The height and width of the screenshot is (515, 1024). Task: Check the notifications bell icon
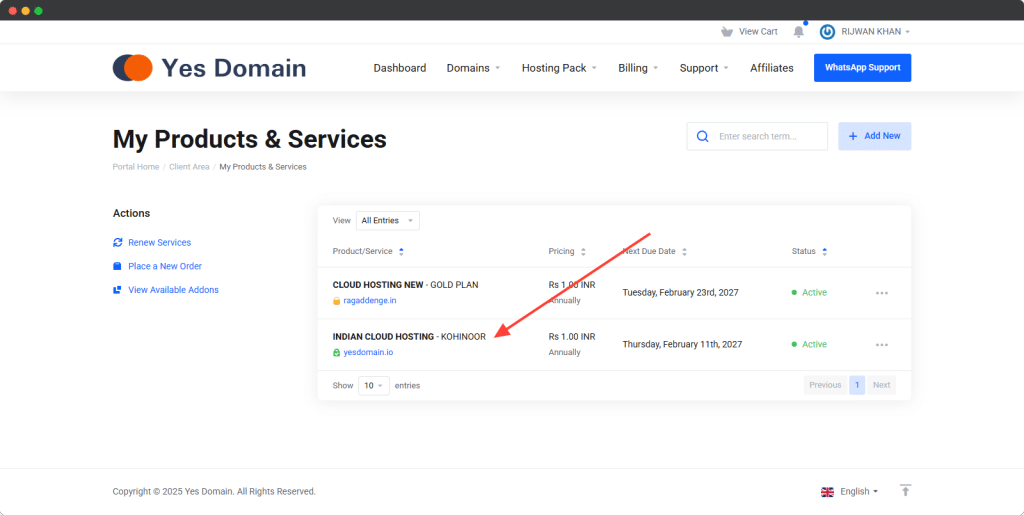tap(799, 31)
